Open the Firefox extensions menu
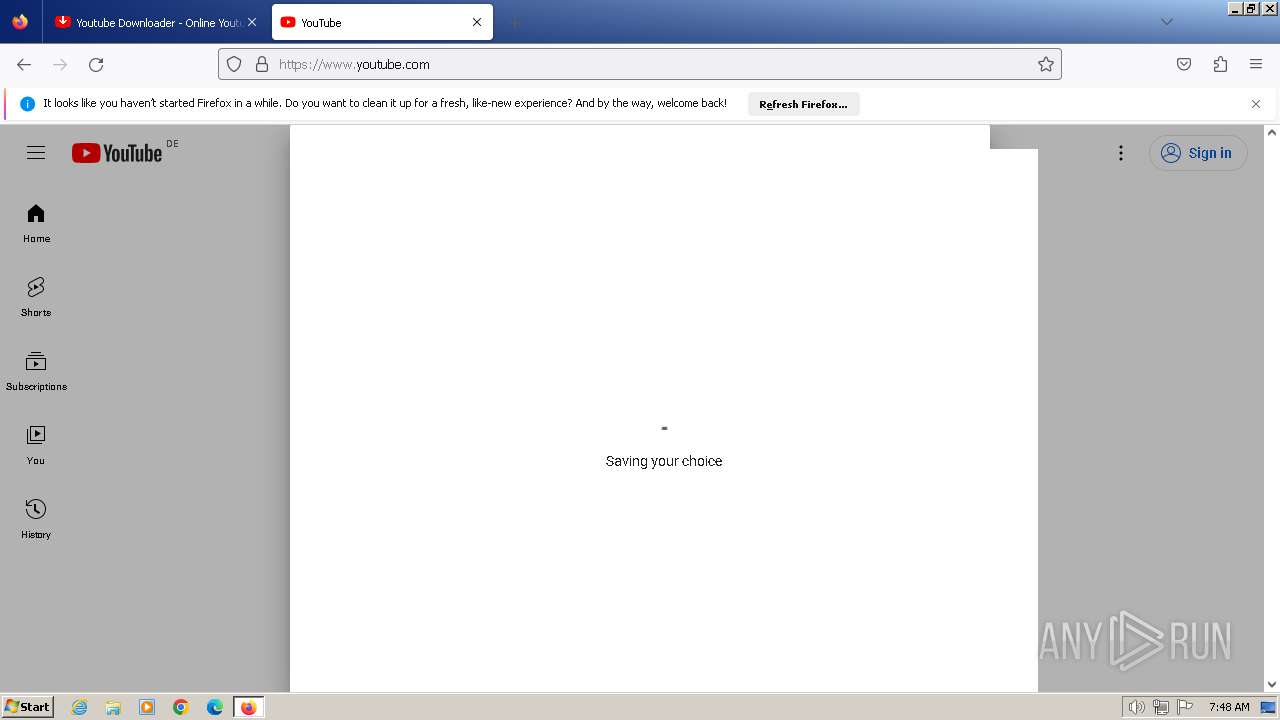This screenshot has width=1280, height=720. click(1220, 64)
